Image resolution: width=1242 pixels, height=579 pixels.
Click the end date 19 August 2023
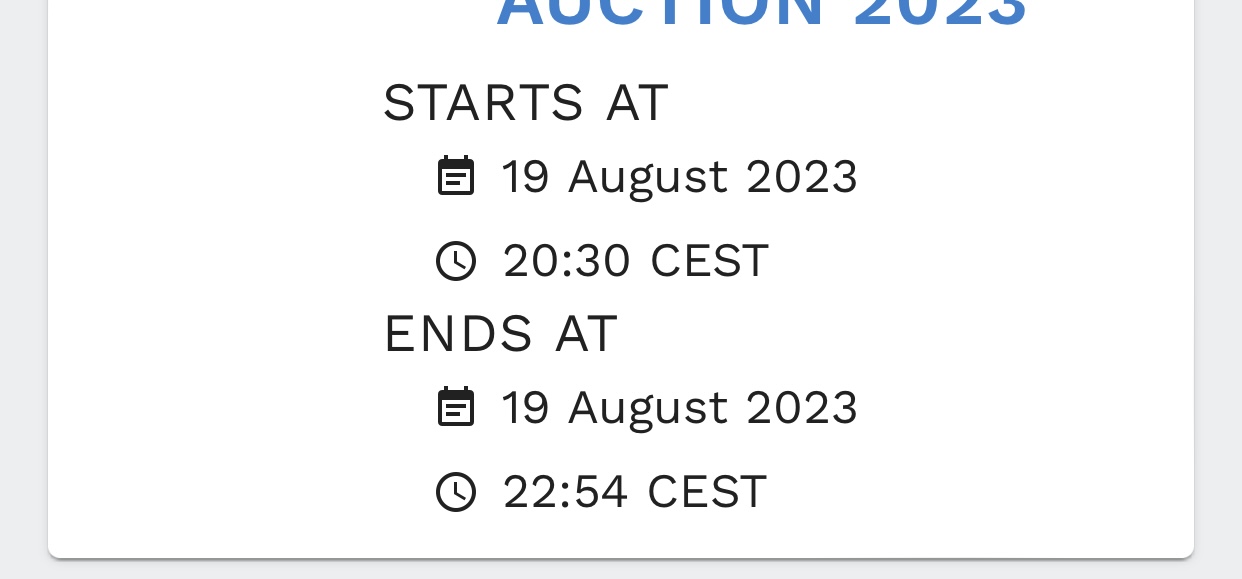pyautogui.click(x=680, y=409)
